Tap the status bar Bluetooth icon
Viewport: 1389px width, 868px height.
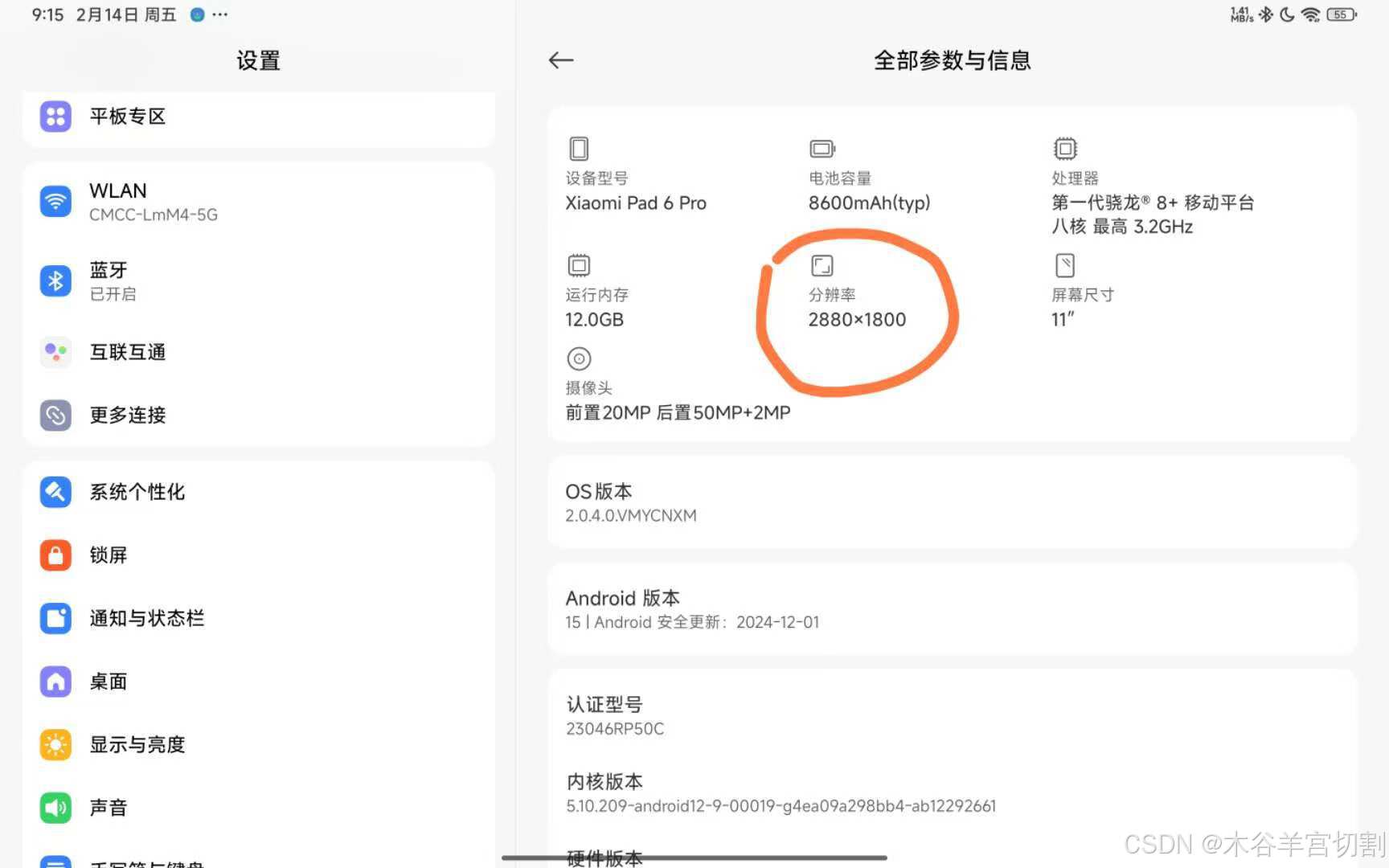click(x=1266, y=14)
